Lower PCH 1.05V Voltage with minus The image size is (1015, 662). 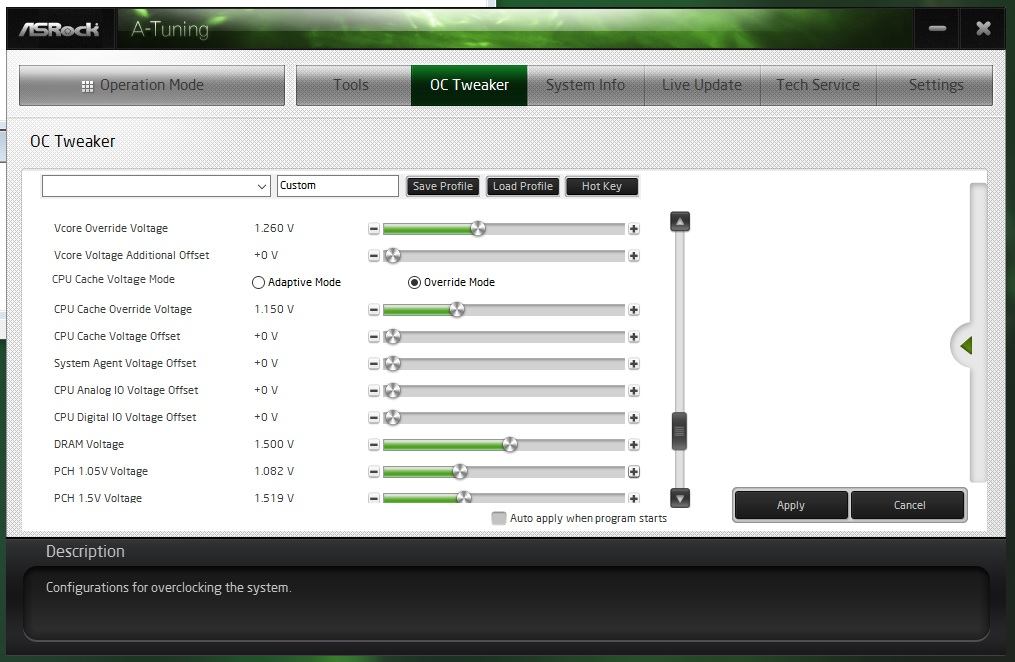click(374, 472)
